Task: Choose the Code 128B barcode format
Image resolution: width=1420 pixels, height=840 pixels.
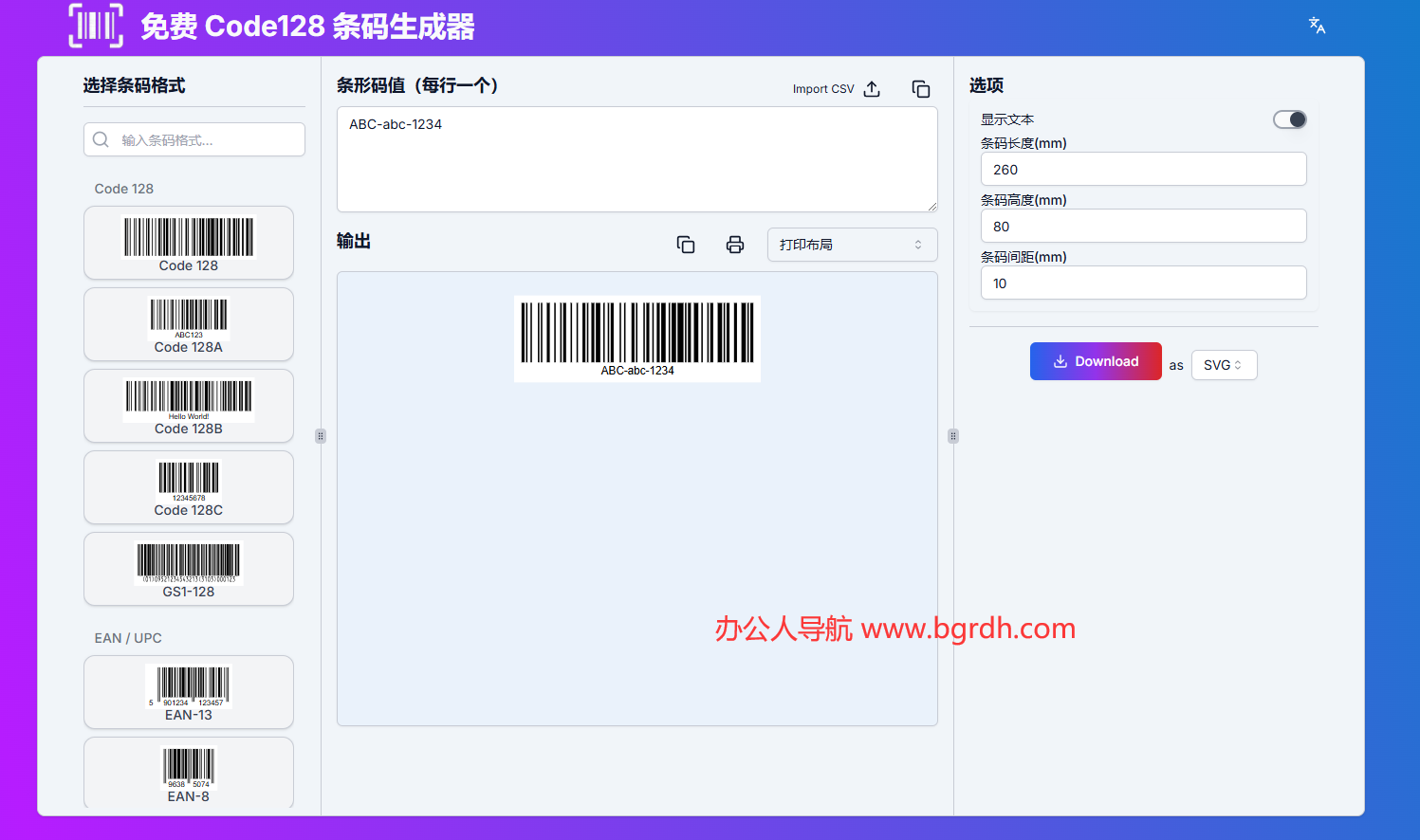Action: point(189,406)
